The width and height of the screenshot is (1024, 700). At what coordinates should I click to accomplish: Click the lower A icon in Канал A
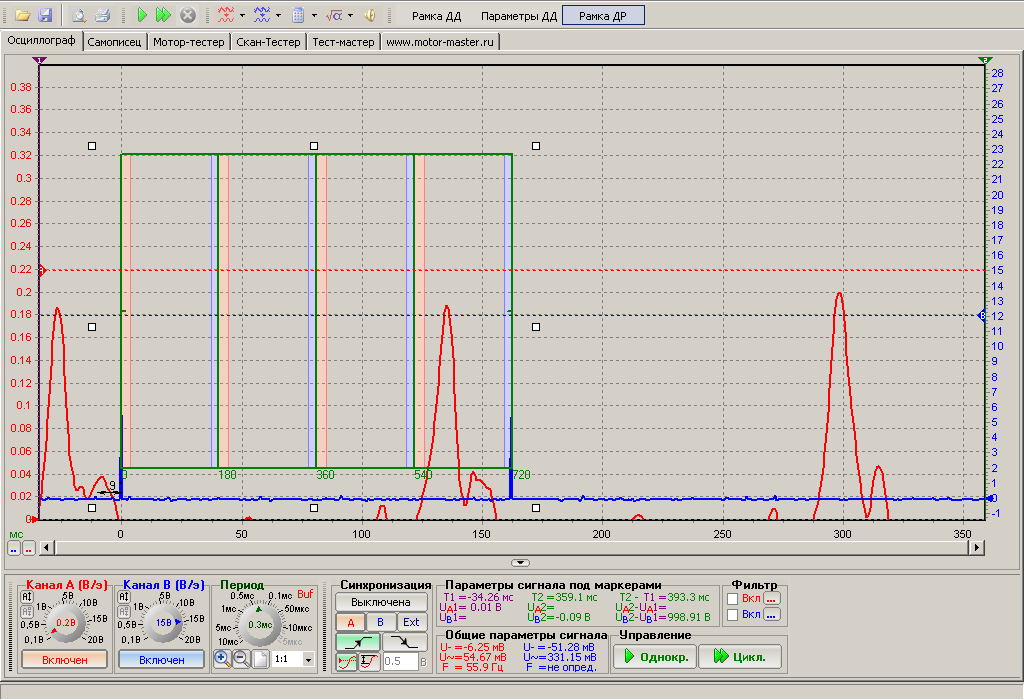point(27,612)
